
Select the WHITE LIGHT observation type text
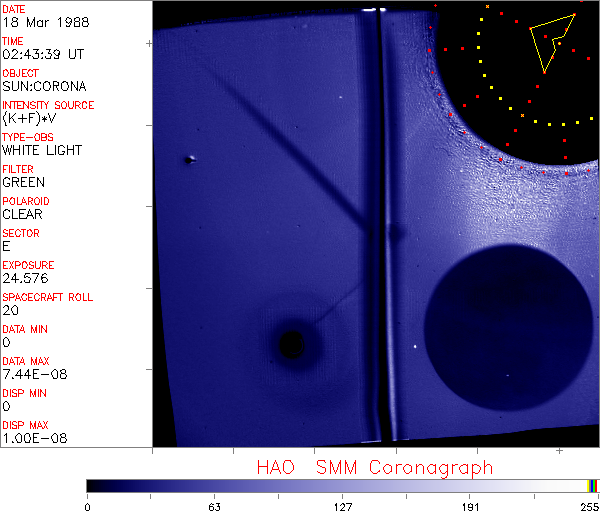coord(42,150)
